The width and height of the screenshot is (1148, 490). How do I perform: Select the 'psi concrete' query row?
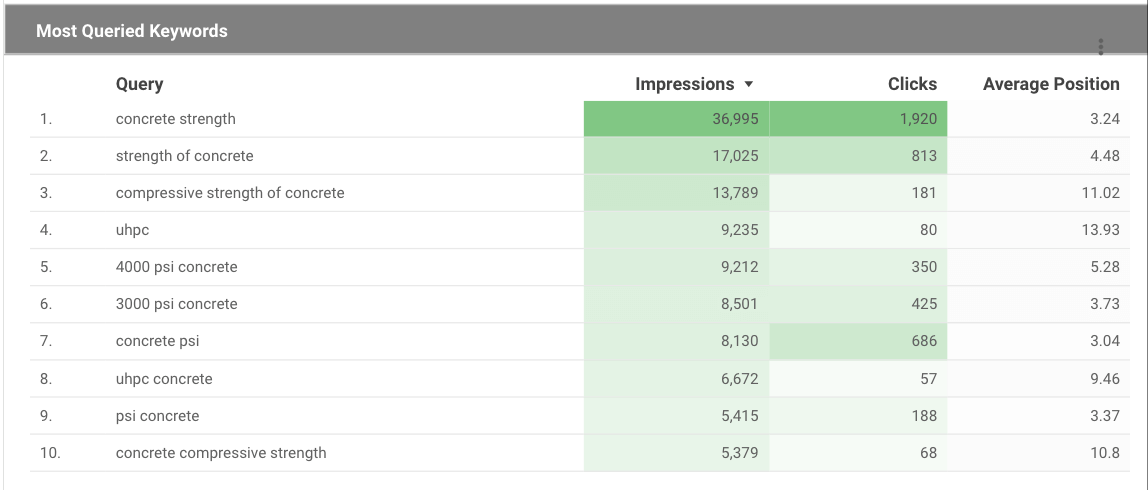click(x=580, y=416)
